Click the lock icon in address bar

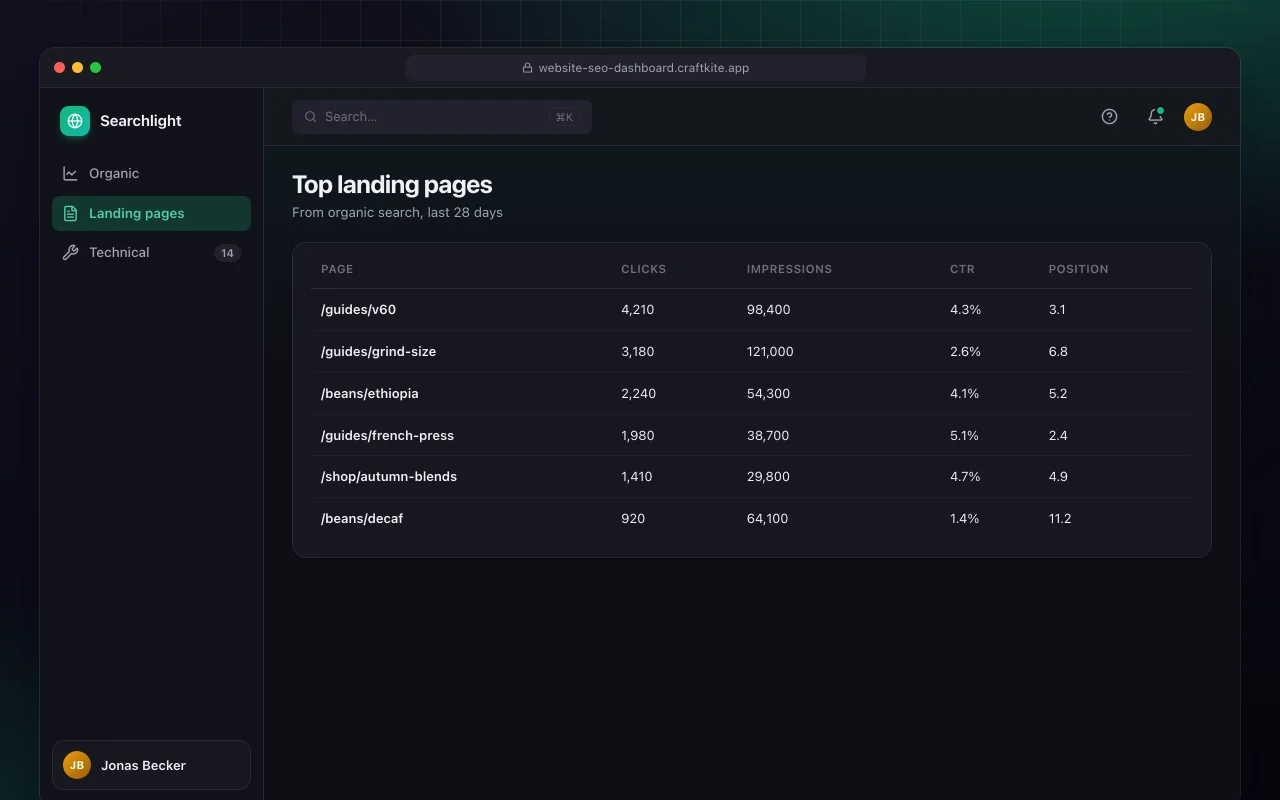click(x=527, y=68)
